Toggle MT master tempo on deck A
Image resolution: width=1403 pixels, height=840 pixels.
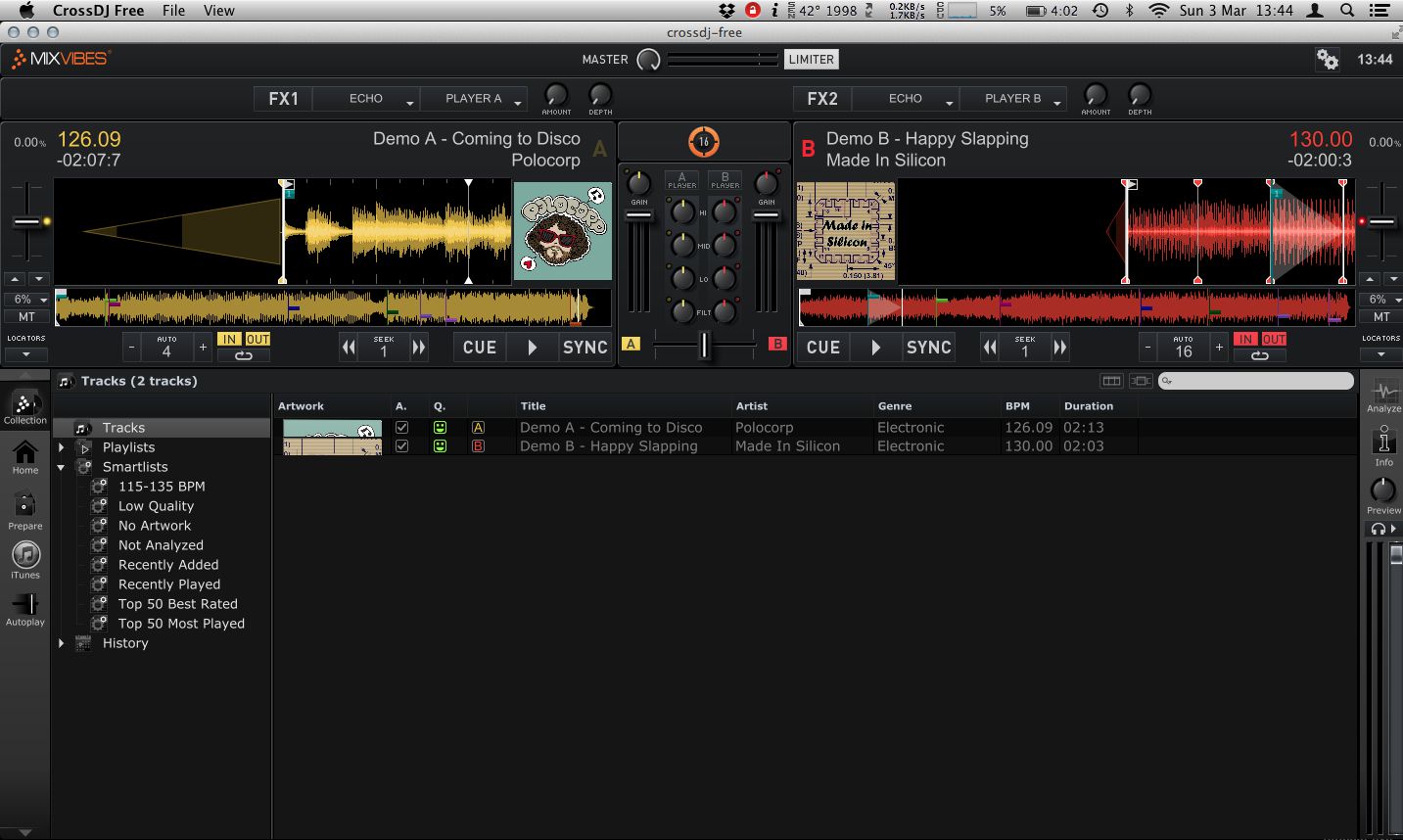(x=26, y=317)
